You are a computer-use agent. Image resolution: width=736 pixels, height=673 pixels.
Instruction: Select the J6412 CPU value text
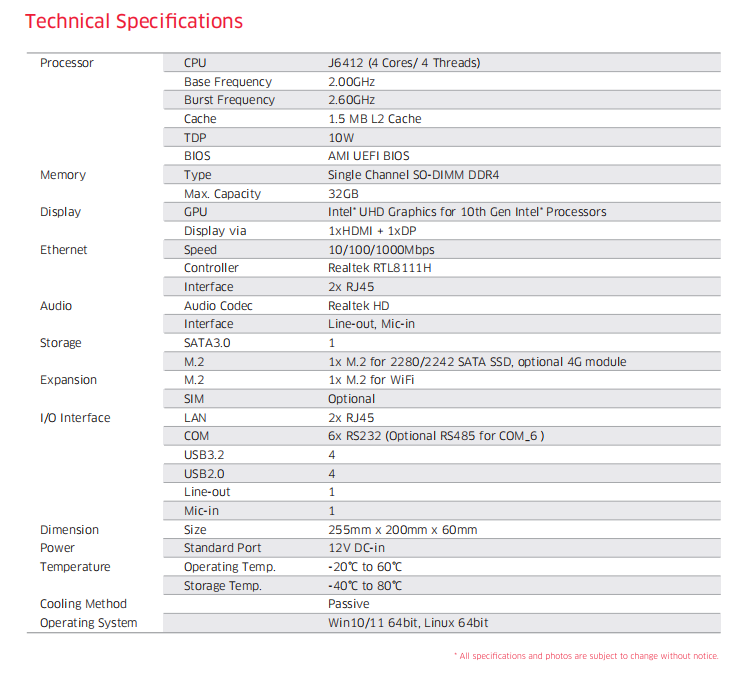[403, 63]
